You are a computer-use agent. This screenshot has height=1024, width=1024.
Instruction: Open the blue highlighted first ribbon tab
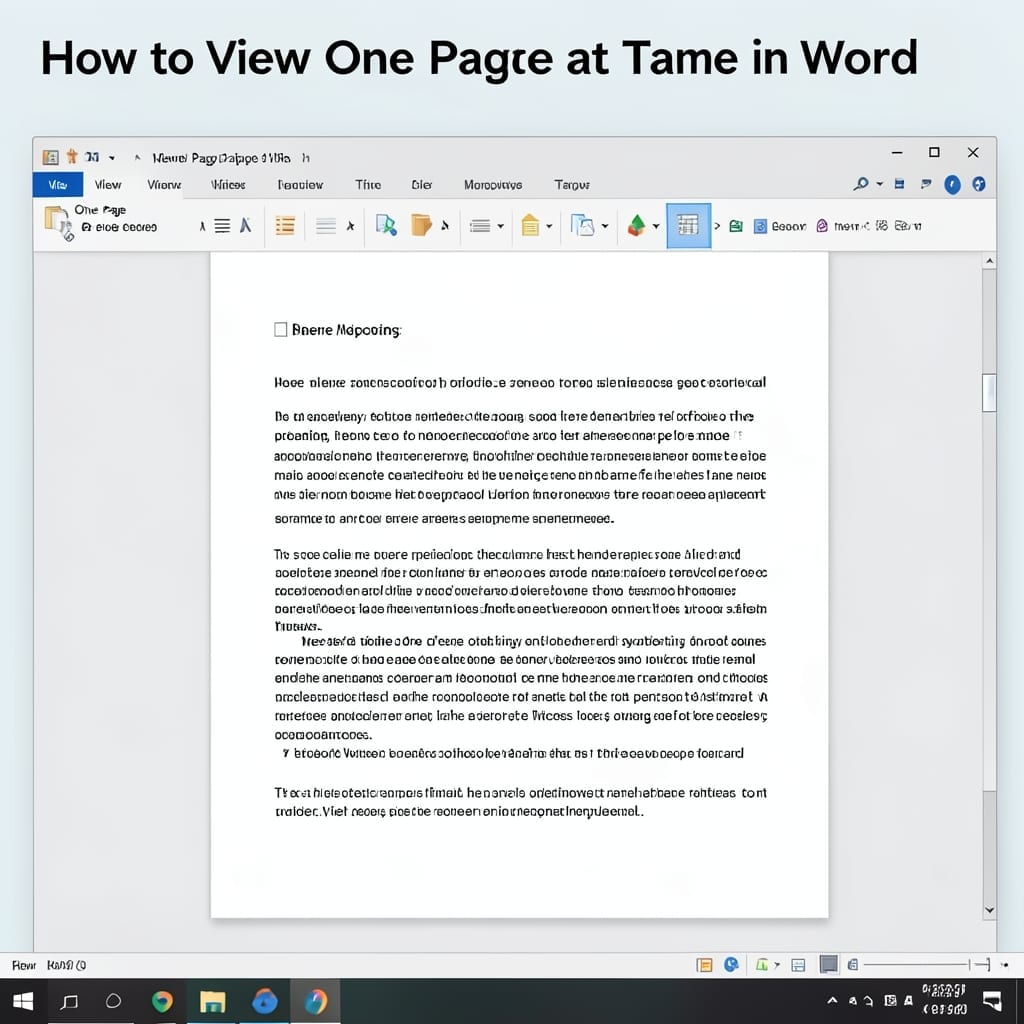[x=57, y=185]
